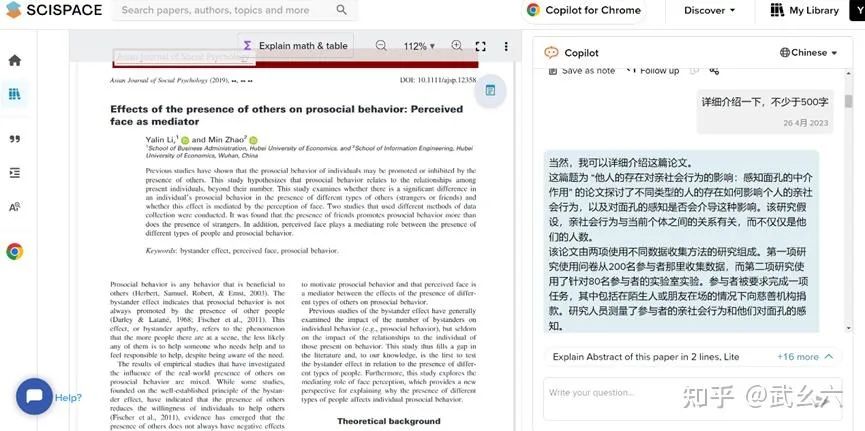Screen dimensions: 865x431
Task: Open the library books sidebar icon
Action: [x=15, y=94]
